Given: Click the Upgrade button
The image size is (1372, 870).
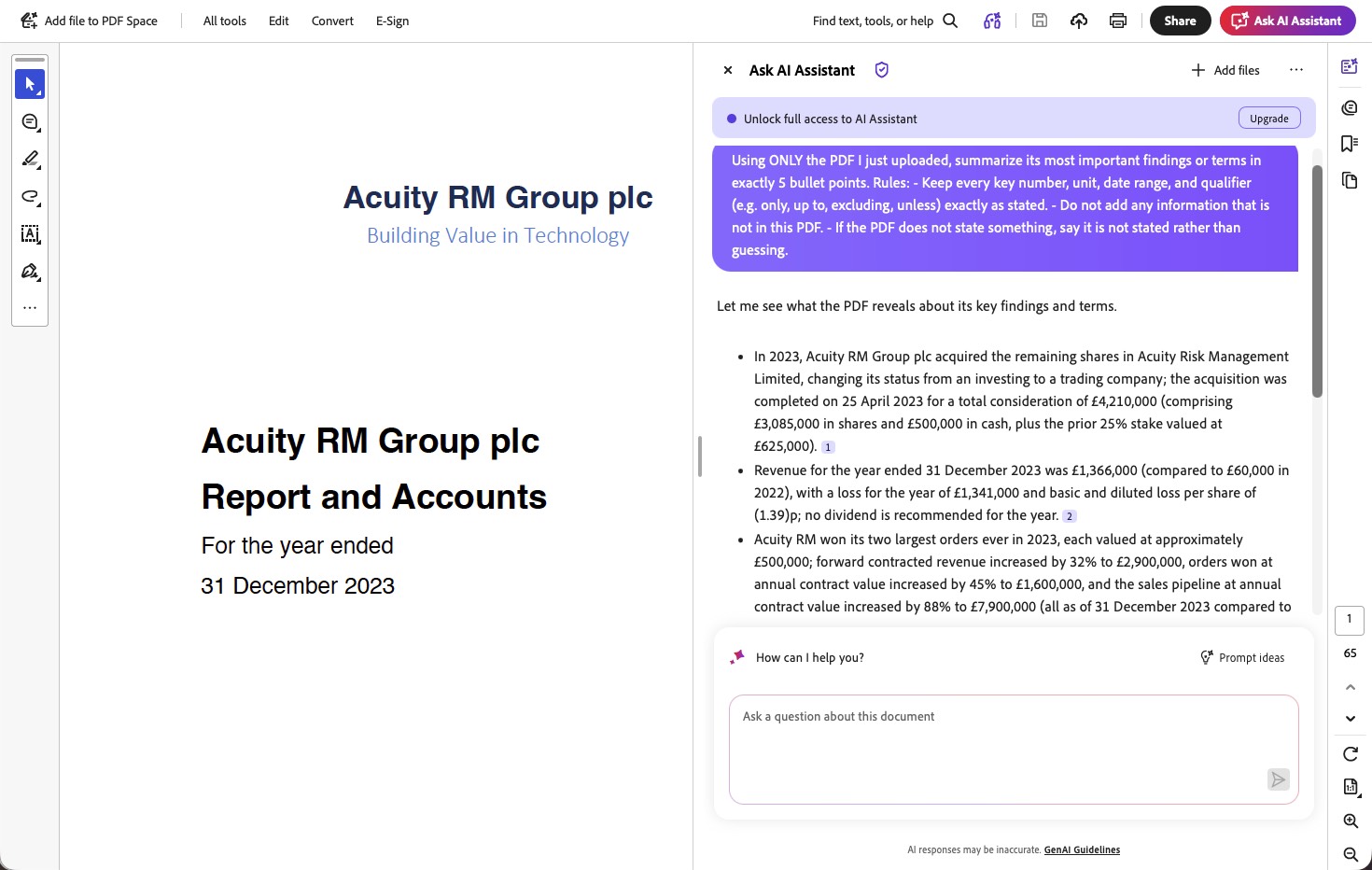Looking at the screenshot, I should click(x=1269, y=119).
